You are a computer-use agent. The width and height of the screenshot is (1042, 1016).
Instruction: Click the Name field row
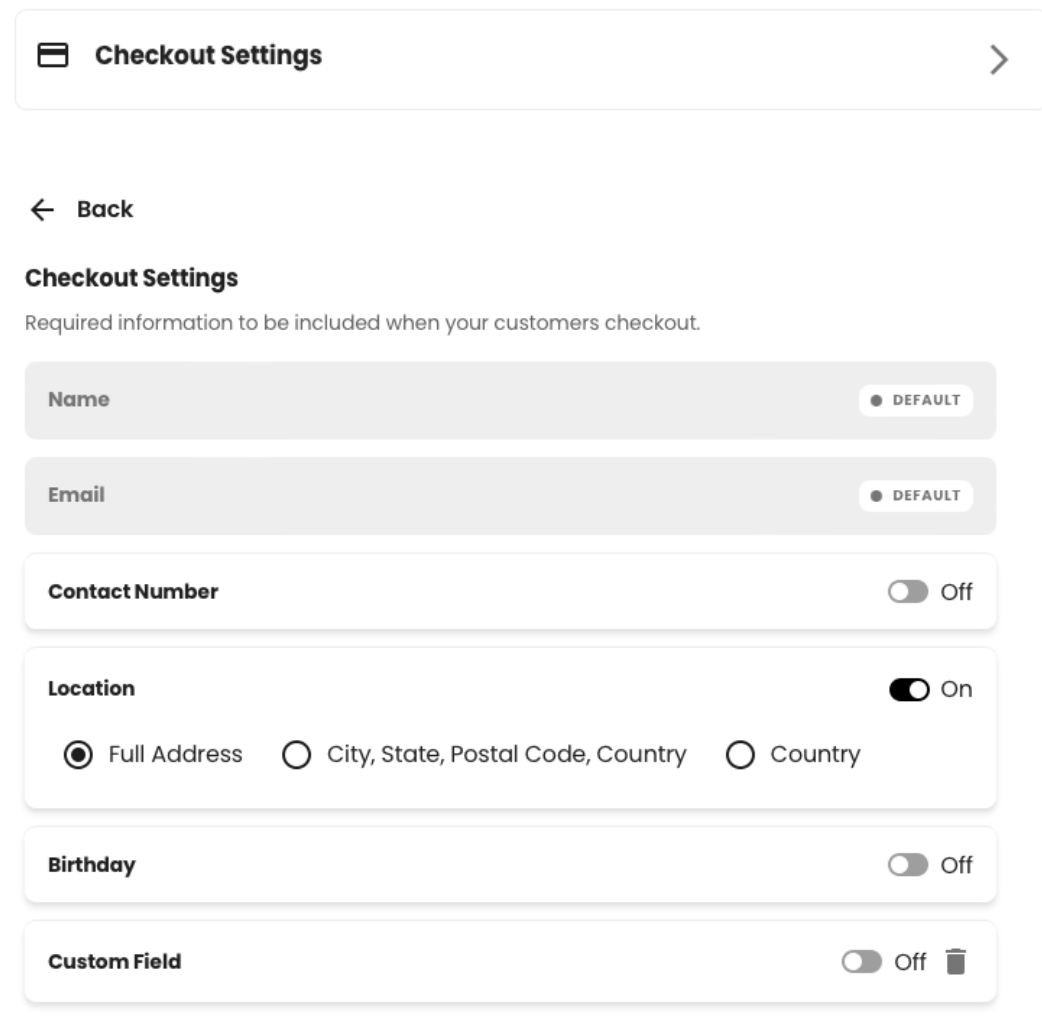tap(510, 401)
